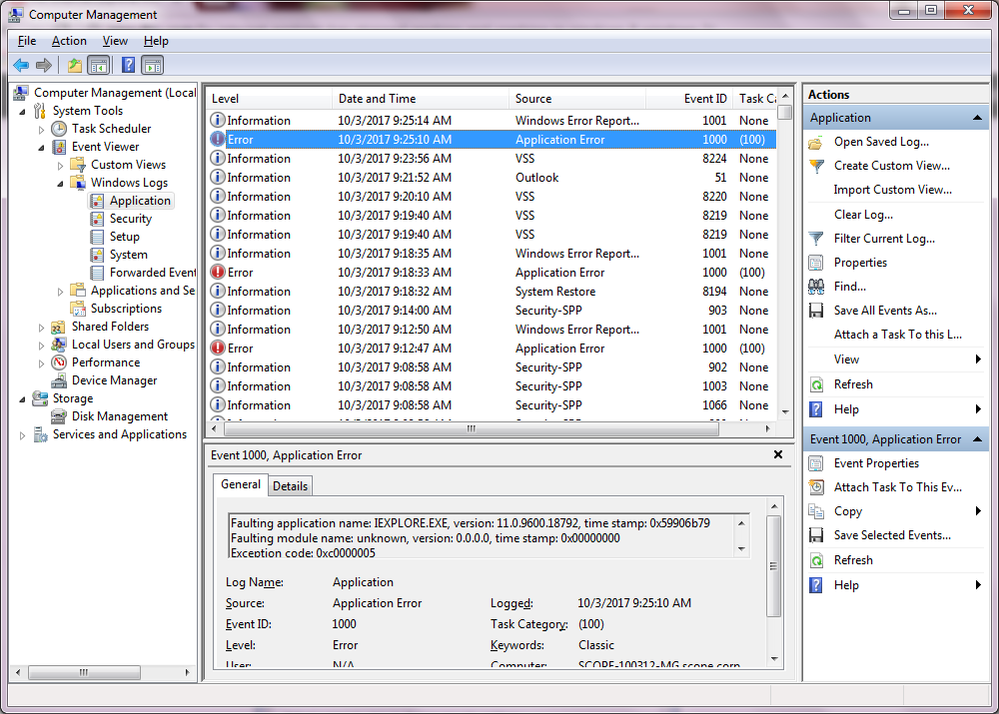Viewport: 999px width, 714px height.
Task: Click the Shared Folders icon in the tree
Action: pos(59,327)
